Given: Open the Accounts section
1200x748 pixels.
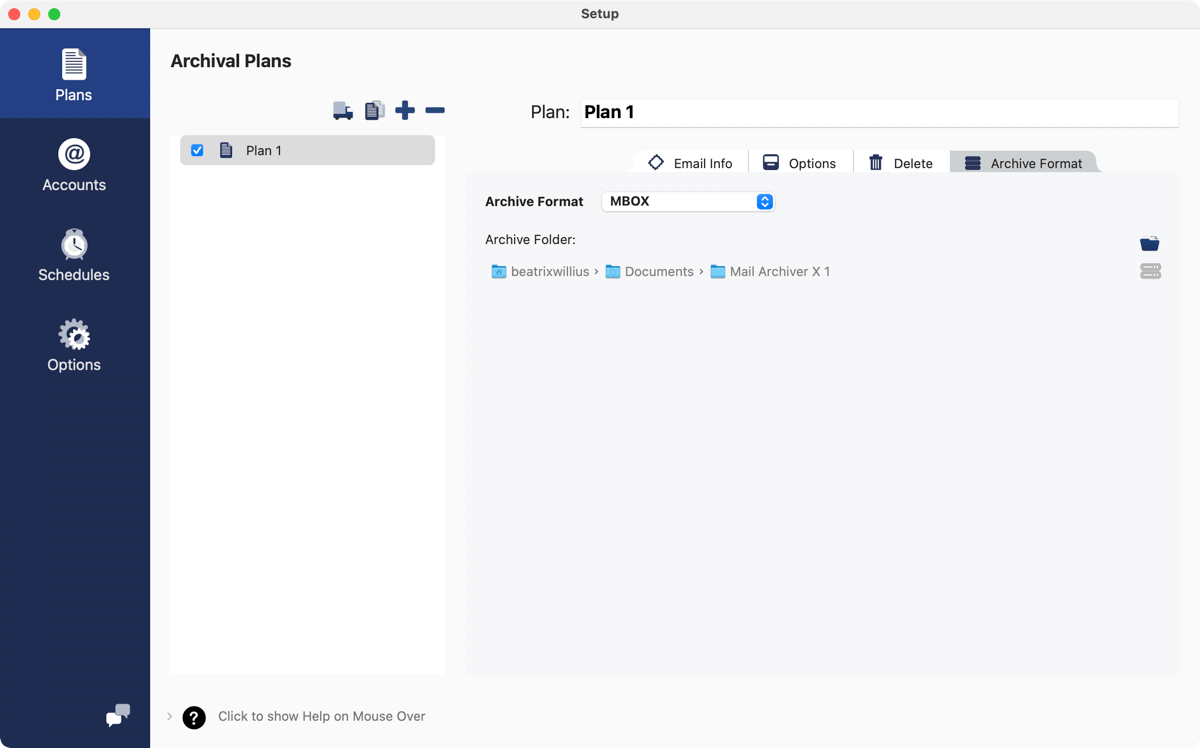Looking at the screenshot, I should pos(73,163).
